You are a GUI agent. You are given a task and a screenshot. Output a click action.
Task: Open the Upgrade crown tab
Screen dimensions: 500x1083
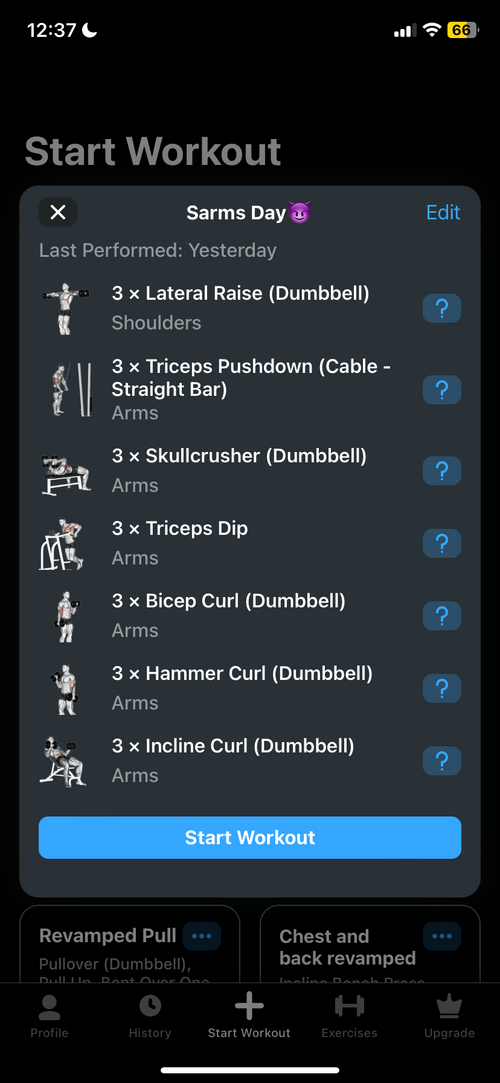450,1016
